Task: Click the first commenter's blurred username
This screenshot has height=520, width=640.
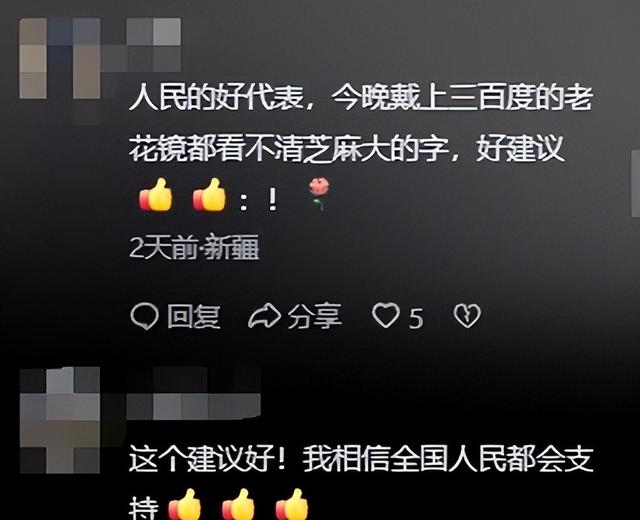Action: [153, 45]
